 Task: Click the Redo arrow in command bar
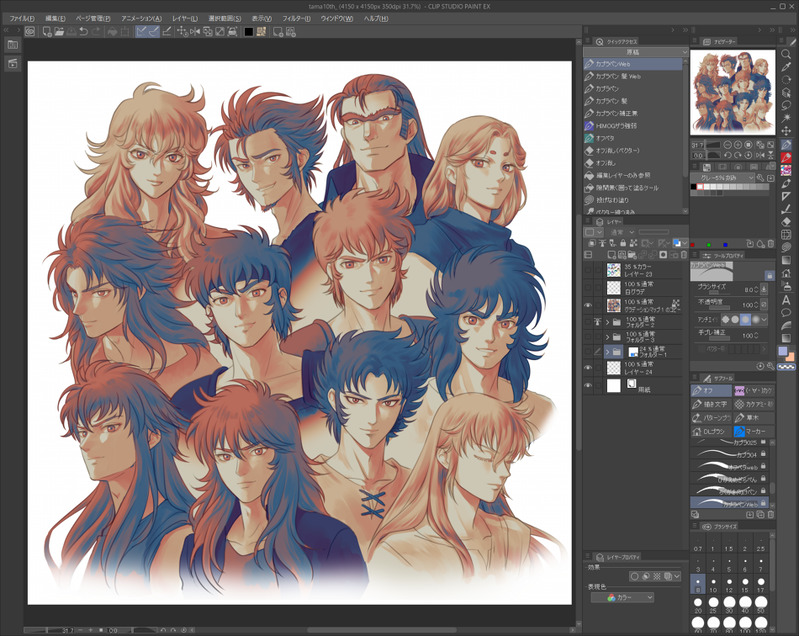[96, 32]
